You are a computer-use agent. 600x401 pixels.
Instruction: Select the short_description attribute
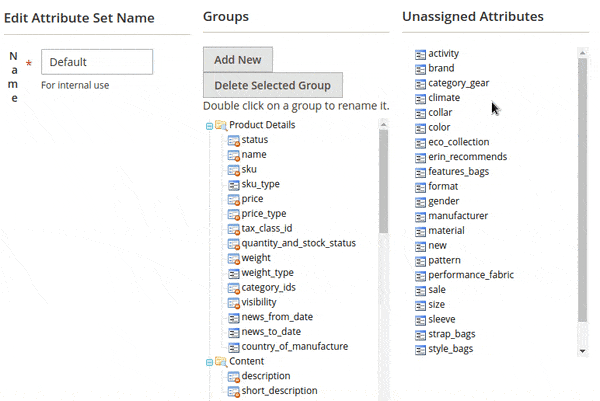click(279, 391)
